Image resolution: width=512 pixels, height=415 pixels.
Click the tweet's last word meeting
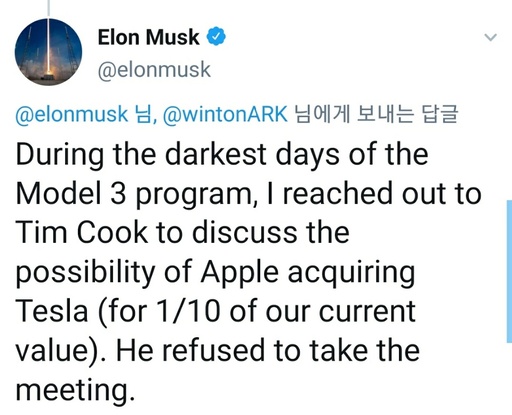tap(75, 390)
